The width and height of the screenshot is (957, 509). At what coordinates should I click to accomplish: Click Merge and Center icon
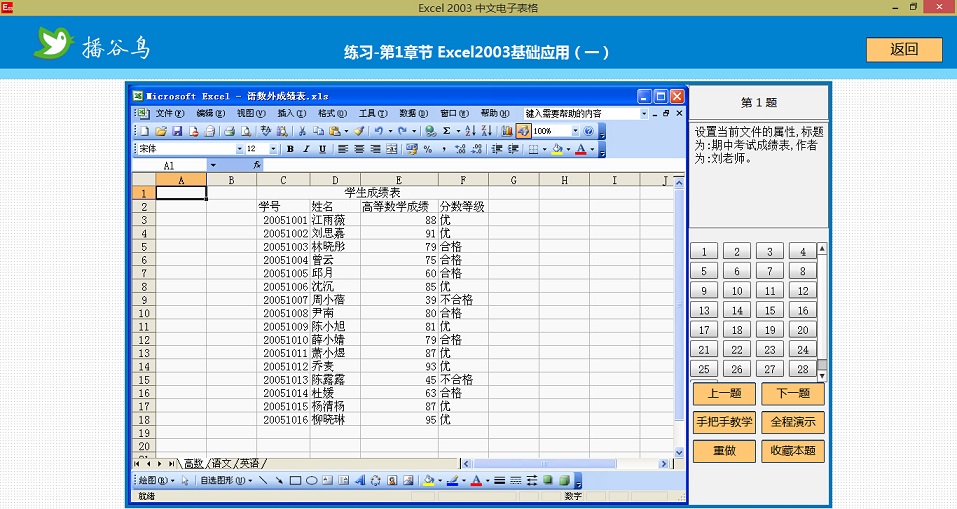coord(392,149)
